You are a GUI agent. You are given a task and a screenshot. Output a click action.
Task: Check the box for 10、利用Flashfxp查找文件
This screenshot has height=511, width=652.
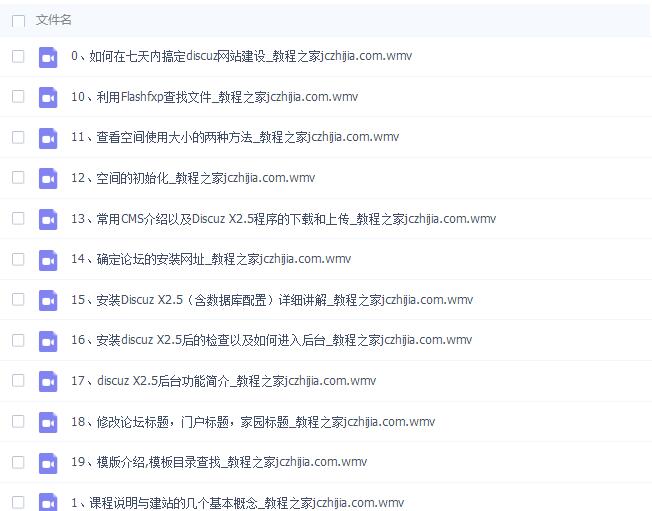[x=18, y=96]
